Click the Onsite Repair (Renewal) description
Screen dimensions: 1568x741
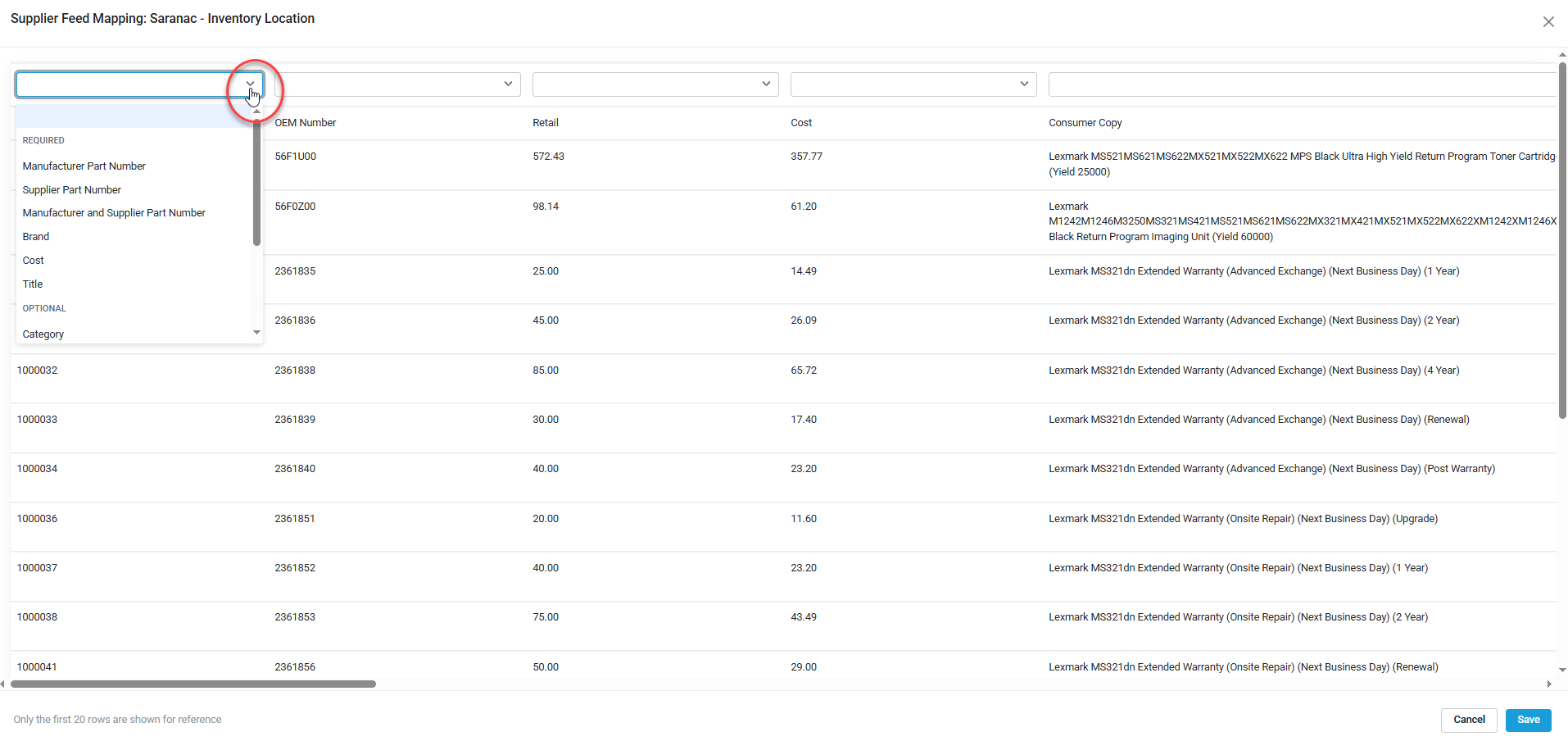pyautogui.click(x=1244, y=667)
